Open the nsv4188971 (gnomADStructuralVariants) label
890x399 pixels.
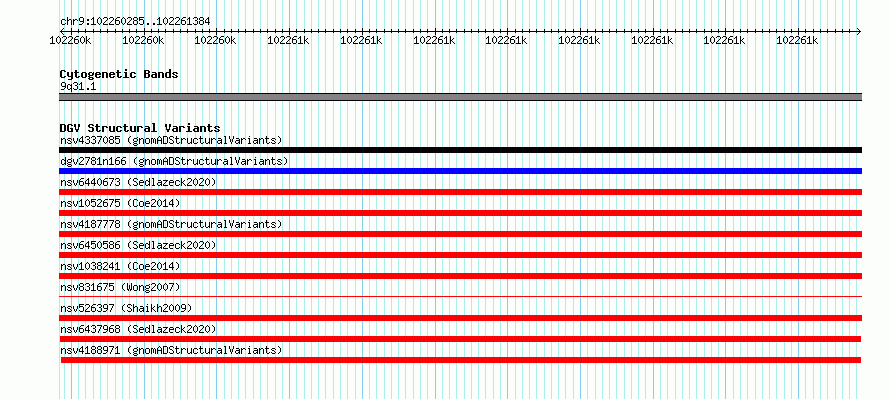point(171,350)
